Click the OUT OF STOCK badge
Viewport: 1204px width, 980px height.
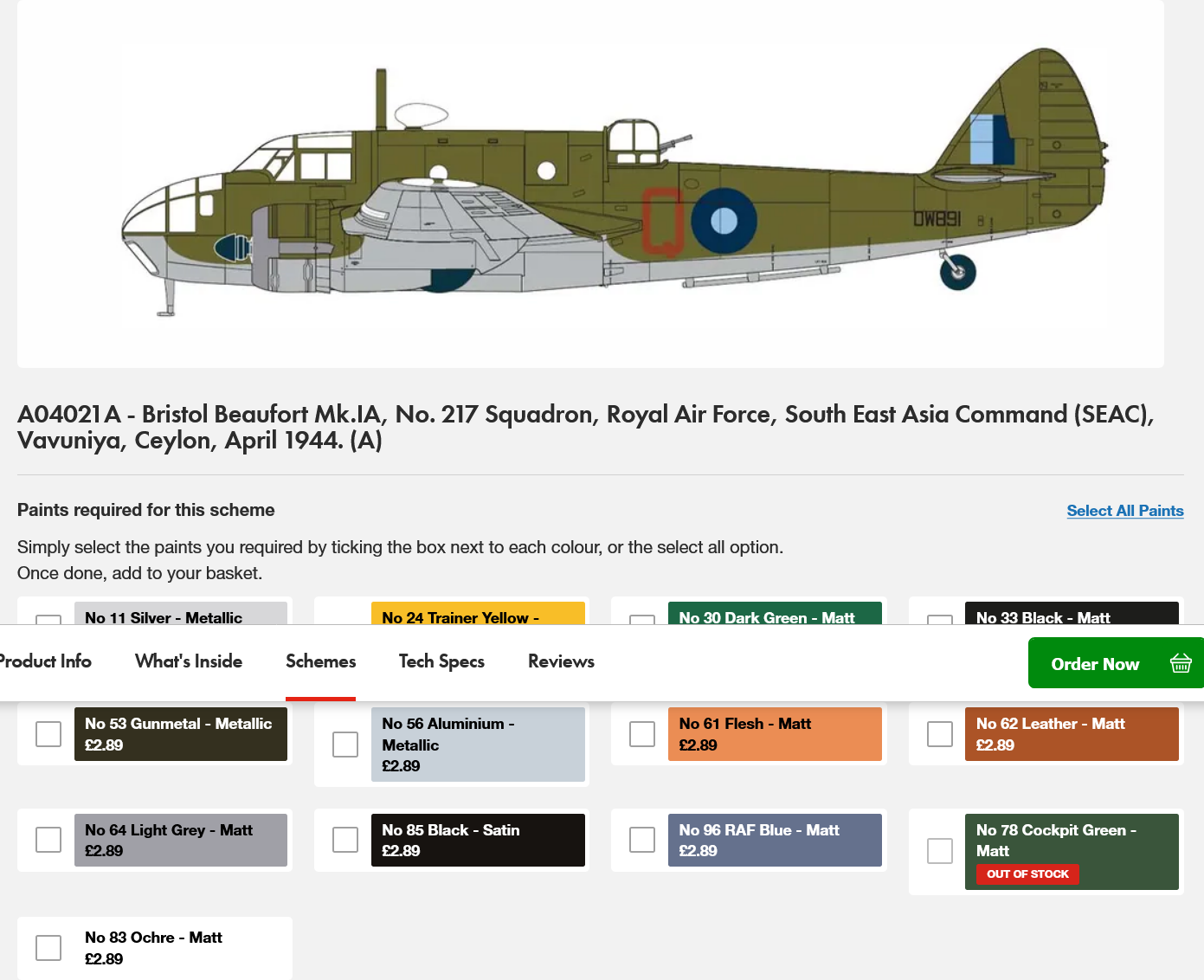pyautogui.click(x=1027, y=874)
